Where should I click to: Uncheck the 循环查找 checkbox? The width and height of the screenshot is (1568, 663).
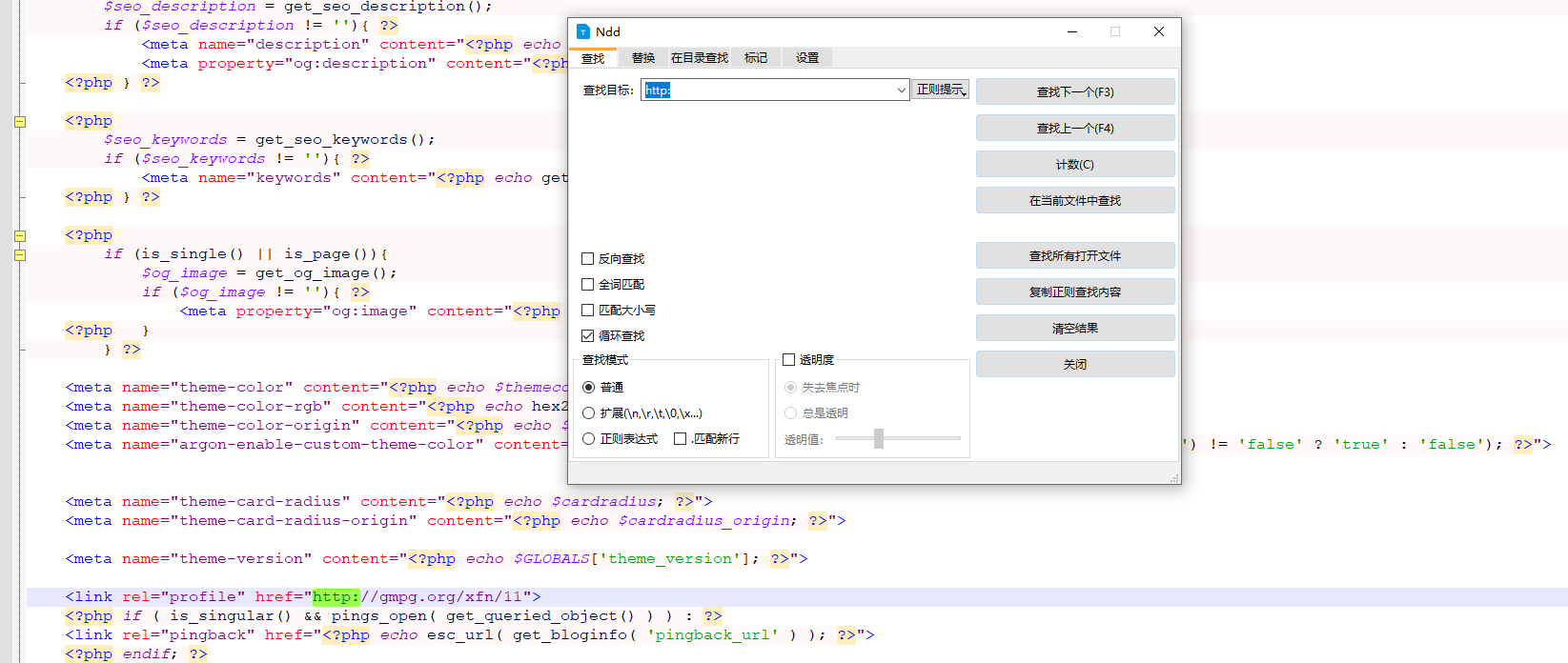[x=588, y=336]
